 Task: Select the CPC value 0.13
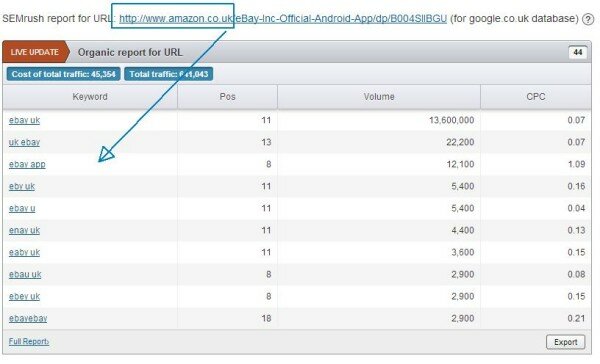click(576, 230)
